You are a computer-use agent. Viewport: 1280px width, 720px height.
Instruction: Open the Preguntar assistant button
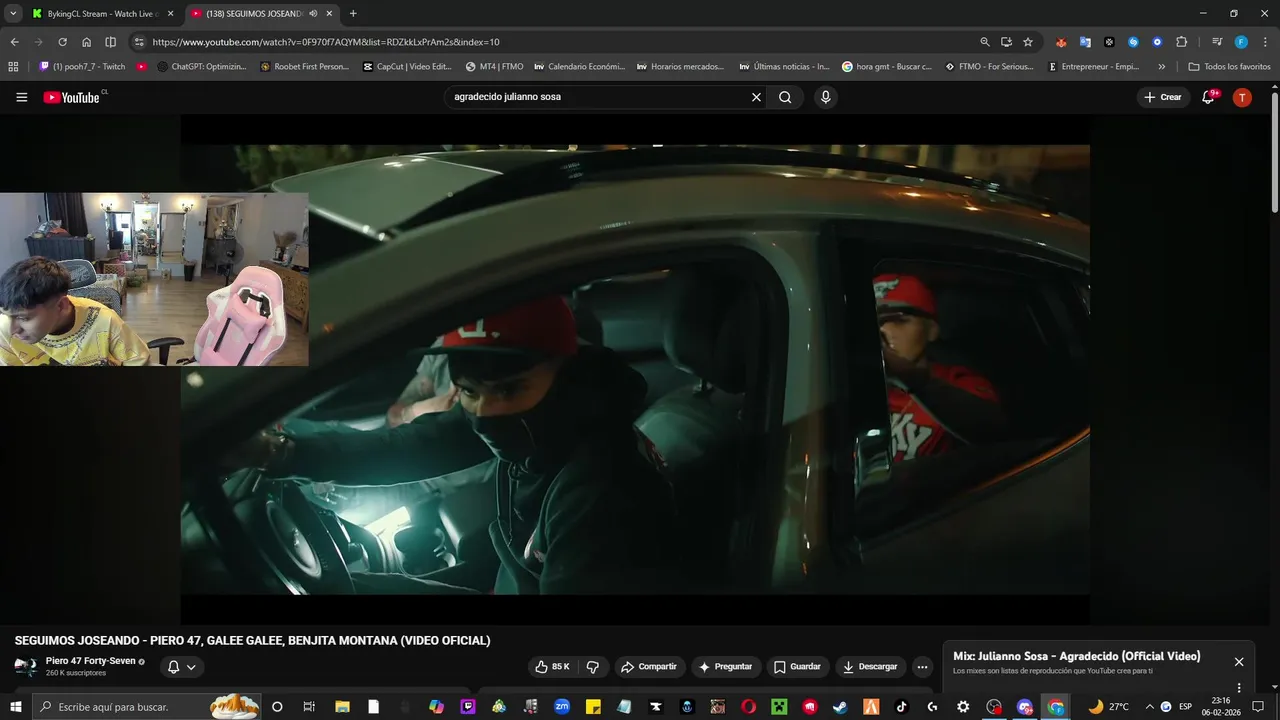click(x=725, y=667)
